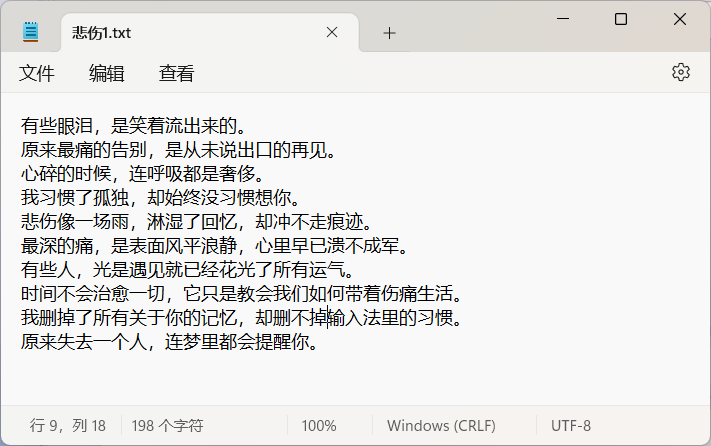Open the 编辑 menu
The height and width of the screenshot is (446, 711).
point(107,73)
